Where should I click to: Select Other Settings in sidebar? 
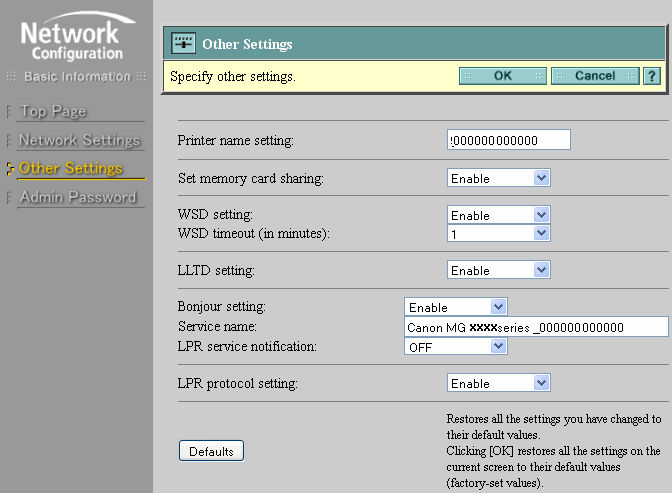click(x=71, y=168)
